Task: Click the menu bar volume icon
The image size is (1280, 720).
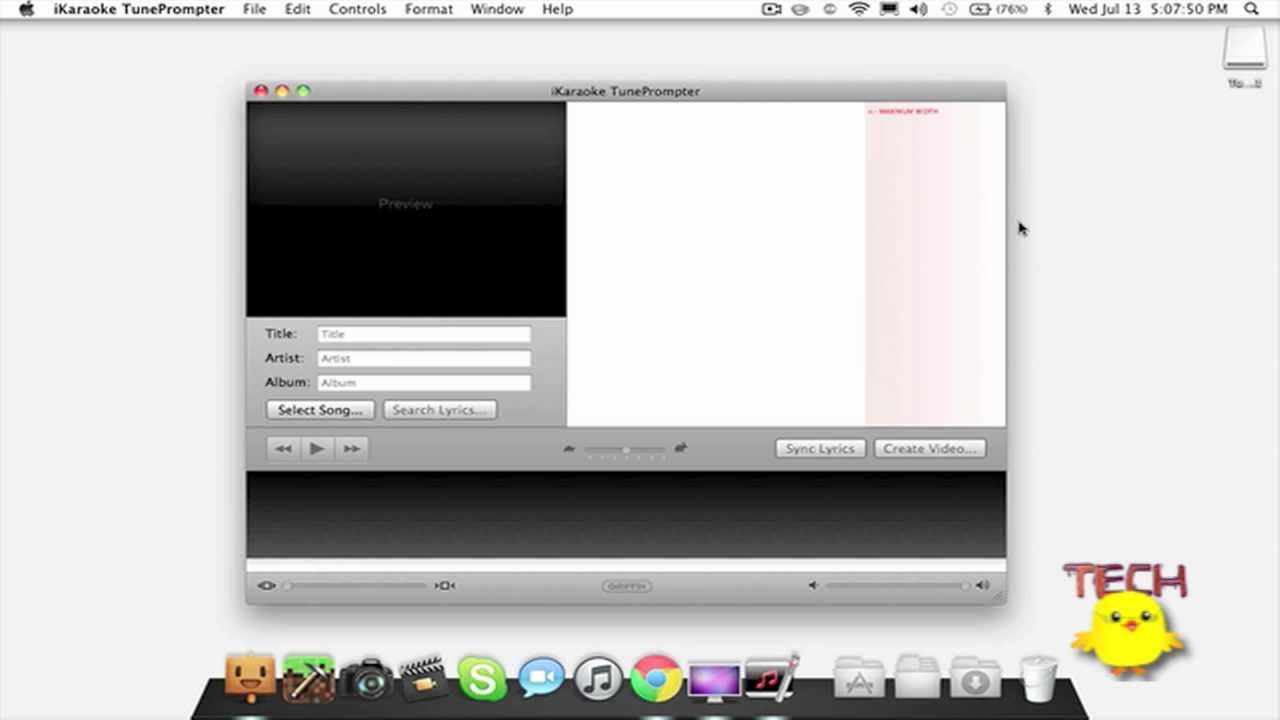Action: 919,9
